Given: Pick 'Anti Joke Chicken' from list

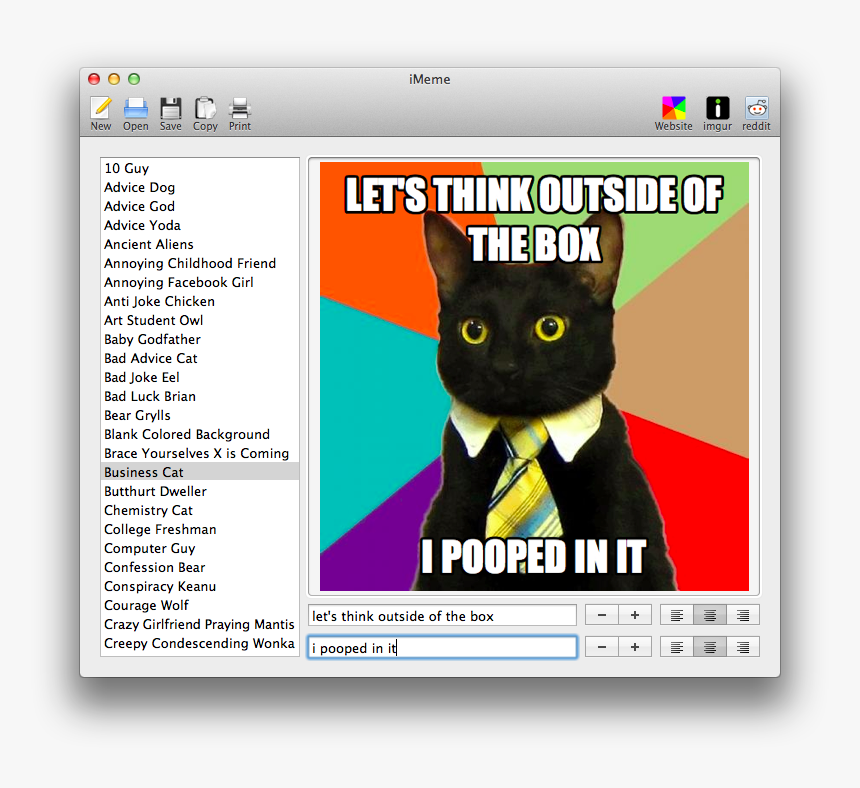Looking at the screenshot, I should [x=200, y=302].
